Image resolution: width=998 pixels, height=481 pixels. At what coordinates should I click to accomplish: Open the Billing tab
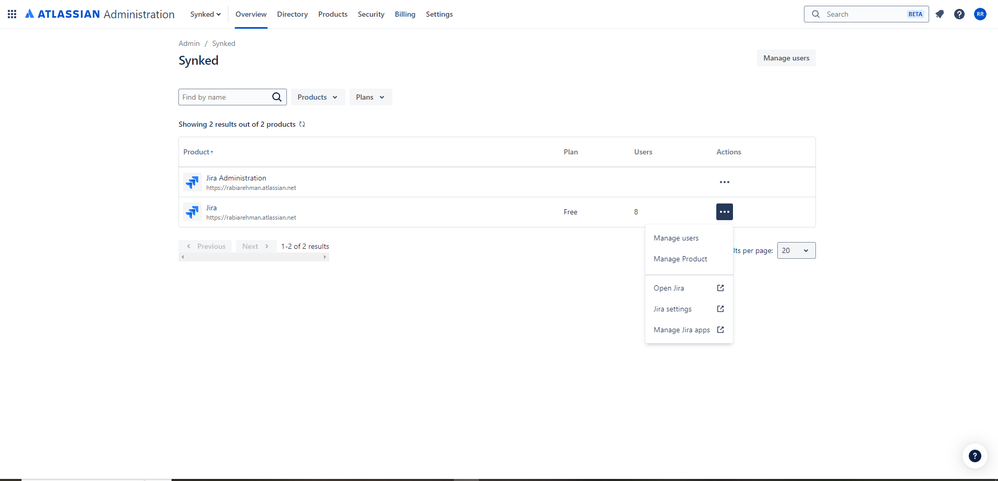click(x=405, y=14)
